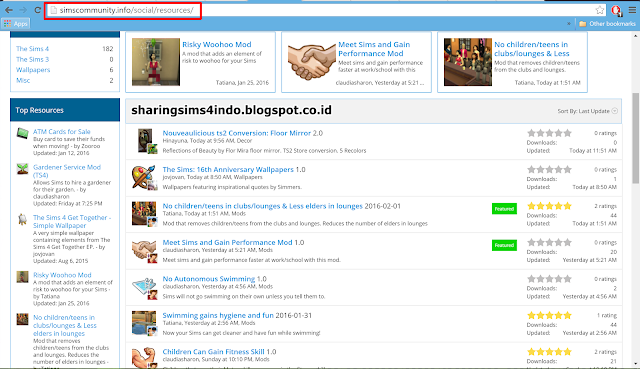
Task: Click Featured badge on Meet Sims row
Action: pos(504,245)
